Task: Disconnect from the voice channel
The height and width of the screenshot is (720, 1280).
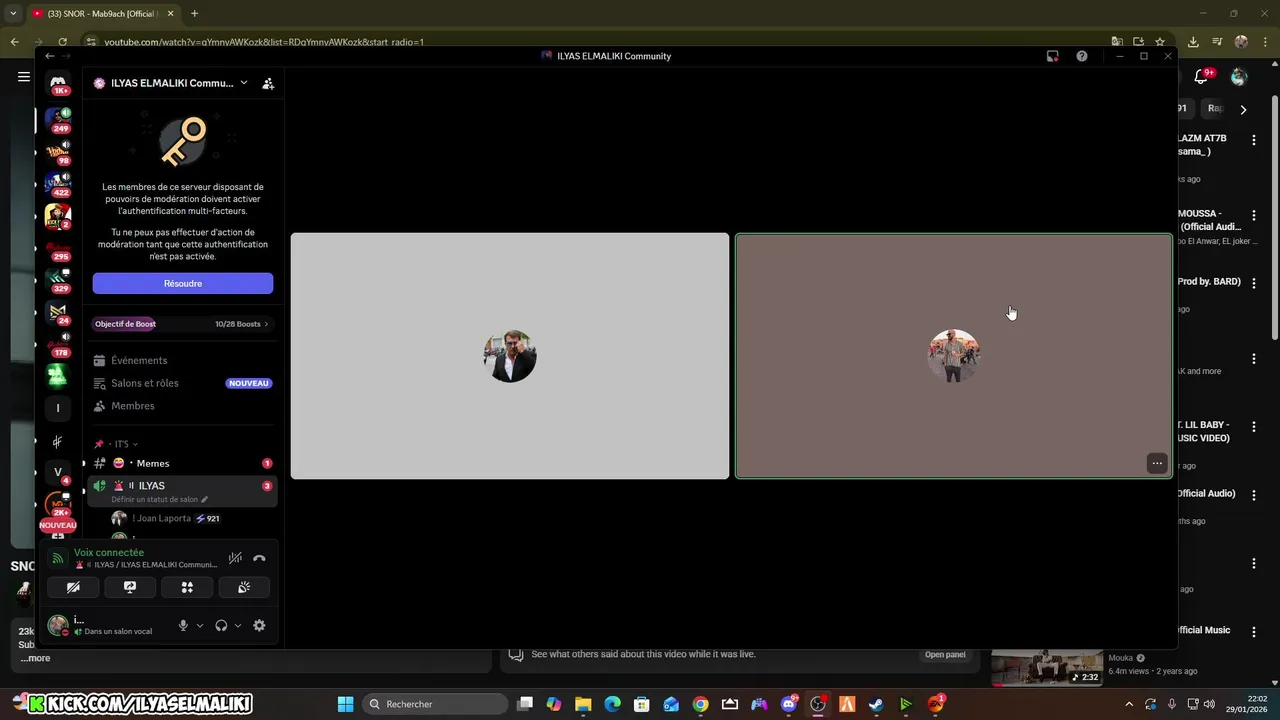Action: click(x=260, y=558)
